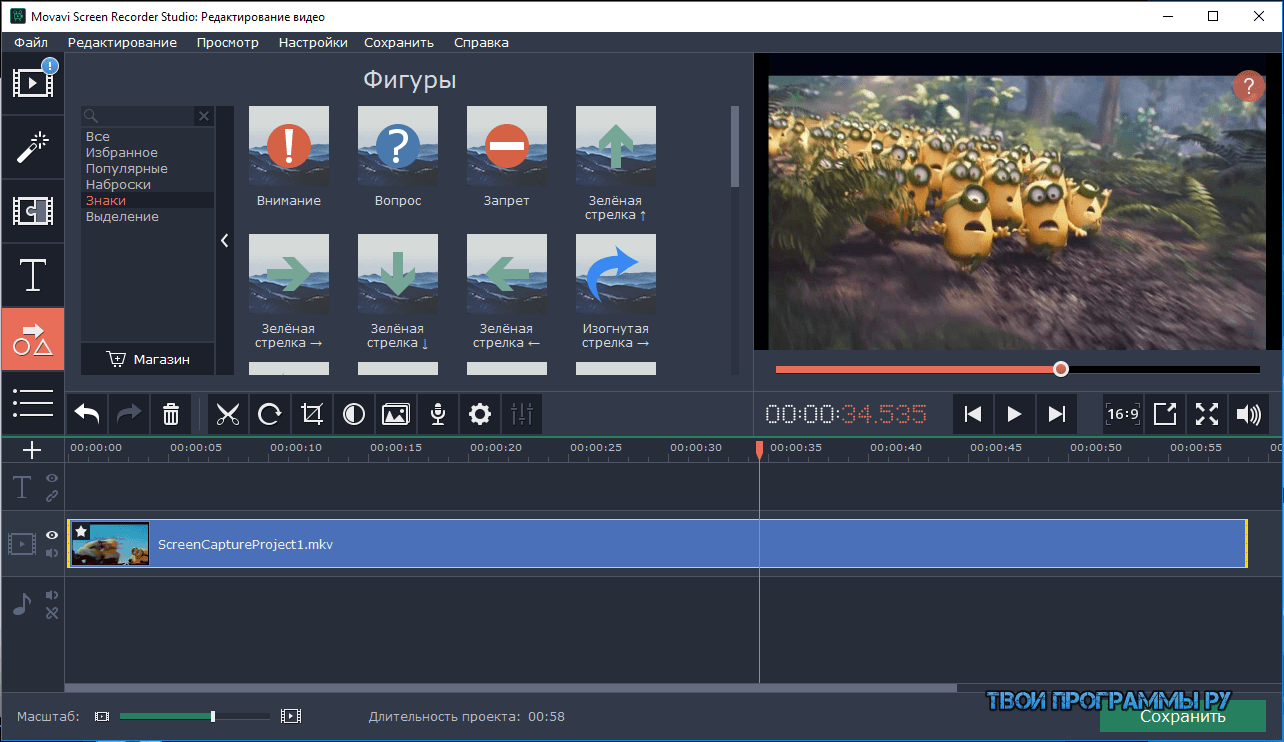Select the Избранное category
Image resolution: width=1284 pixels, height=742 pixels.
122,153
